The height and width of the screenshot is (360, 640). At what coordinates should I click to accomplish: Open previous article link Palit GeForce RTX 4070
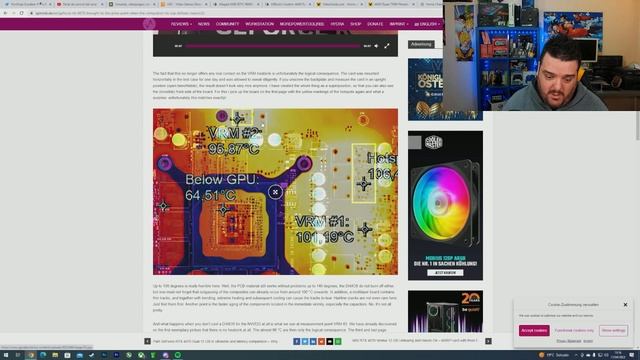[x=215, y=341]
